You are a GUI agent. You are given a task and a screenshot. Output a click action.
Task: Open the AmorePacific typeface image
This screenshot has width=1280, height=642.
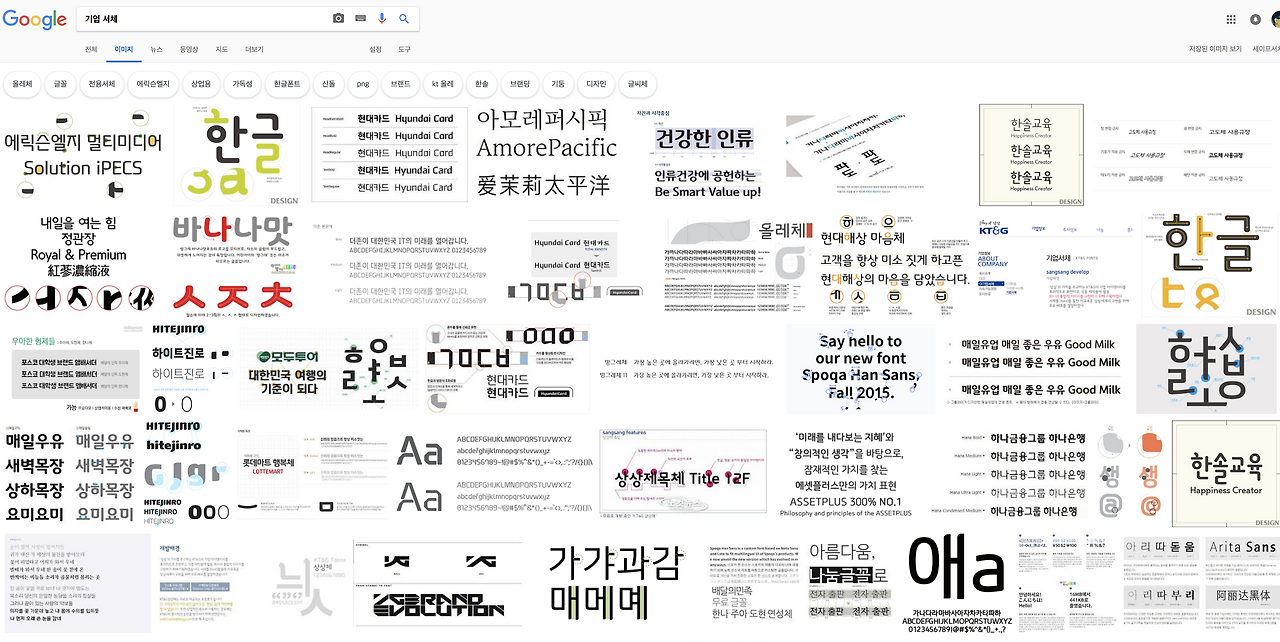(x=548, y=154)
